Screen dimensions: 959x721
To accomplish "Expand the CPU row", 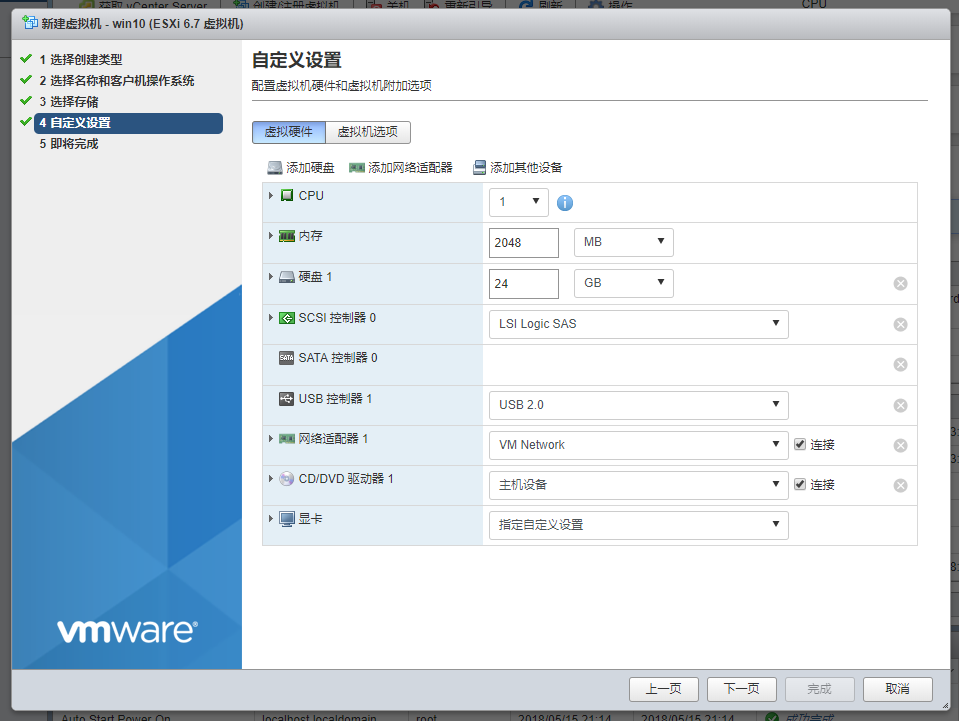I will coord(271,196).
